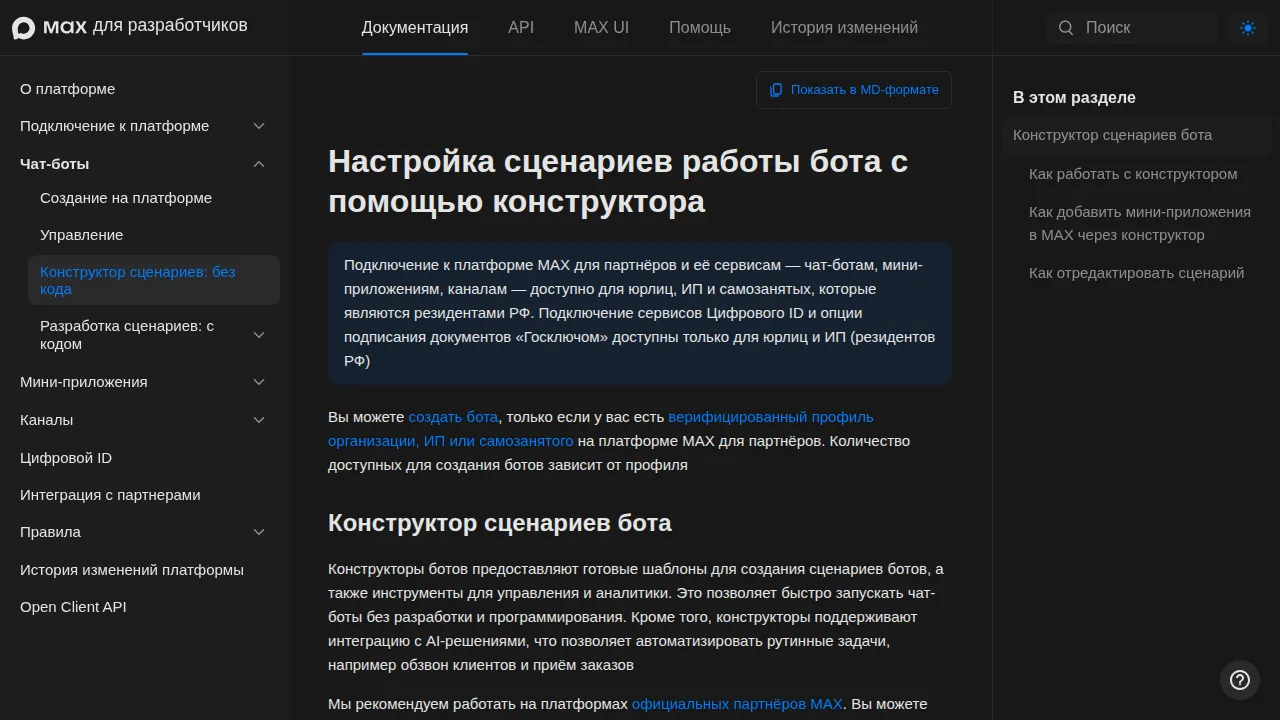
Task: Expand the Мини-приложения section
Action: [259, 382]
